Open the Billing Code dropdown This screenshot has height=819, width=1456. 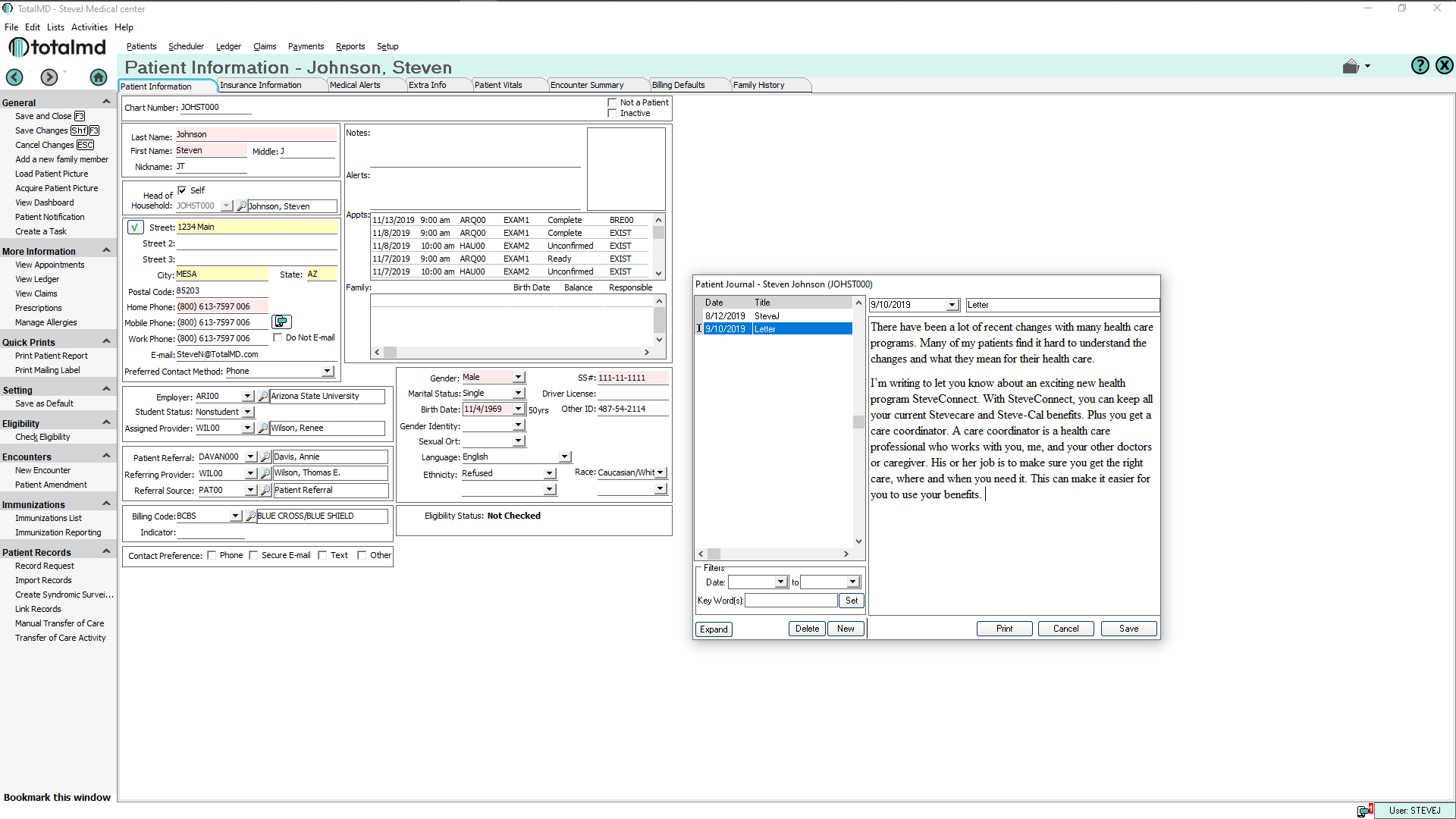tap(236, 515)
